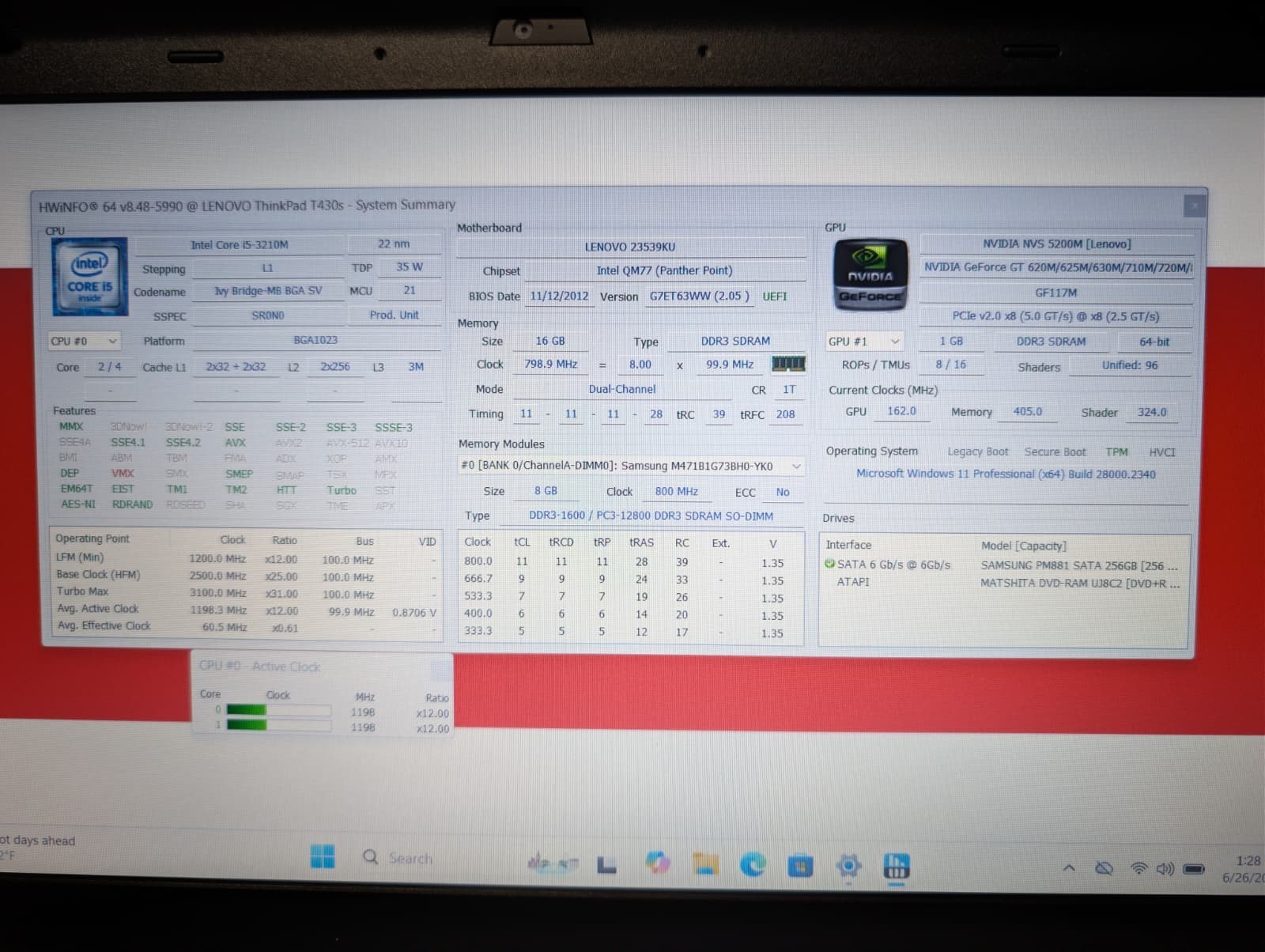1265x952 pixels.
Task: Open File Explorer from the taskbar
Action: click(x=705, y=863)
